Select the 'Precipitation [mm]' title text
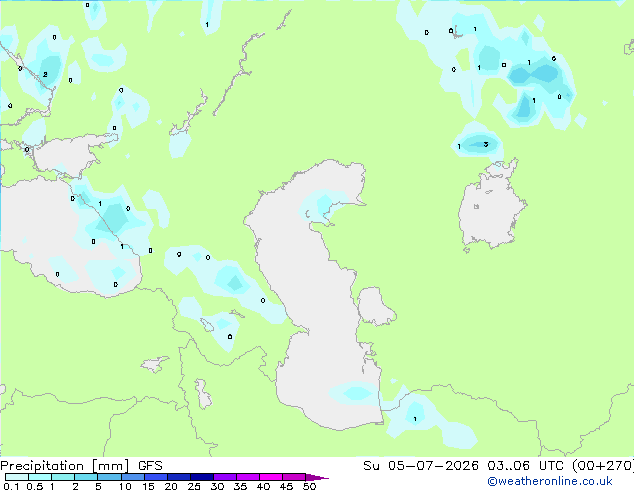Viewport: 634px width, 490px height. point(65,466)
